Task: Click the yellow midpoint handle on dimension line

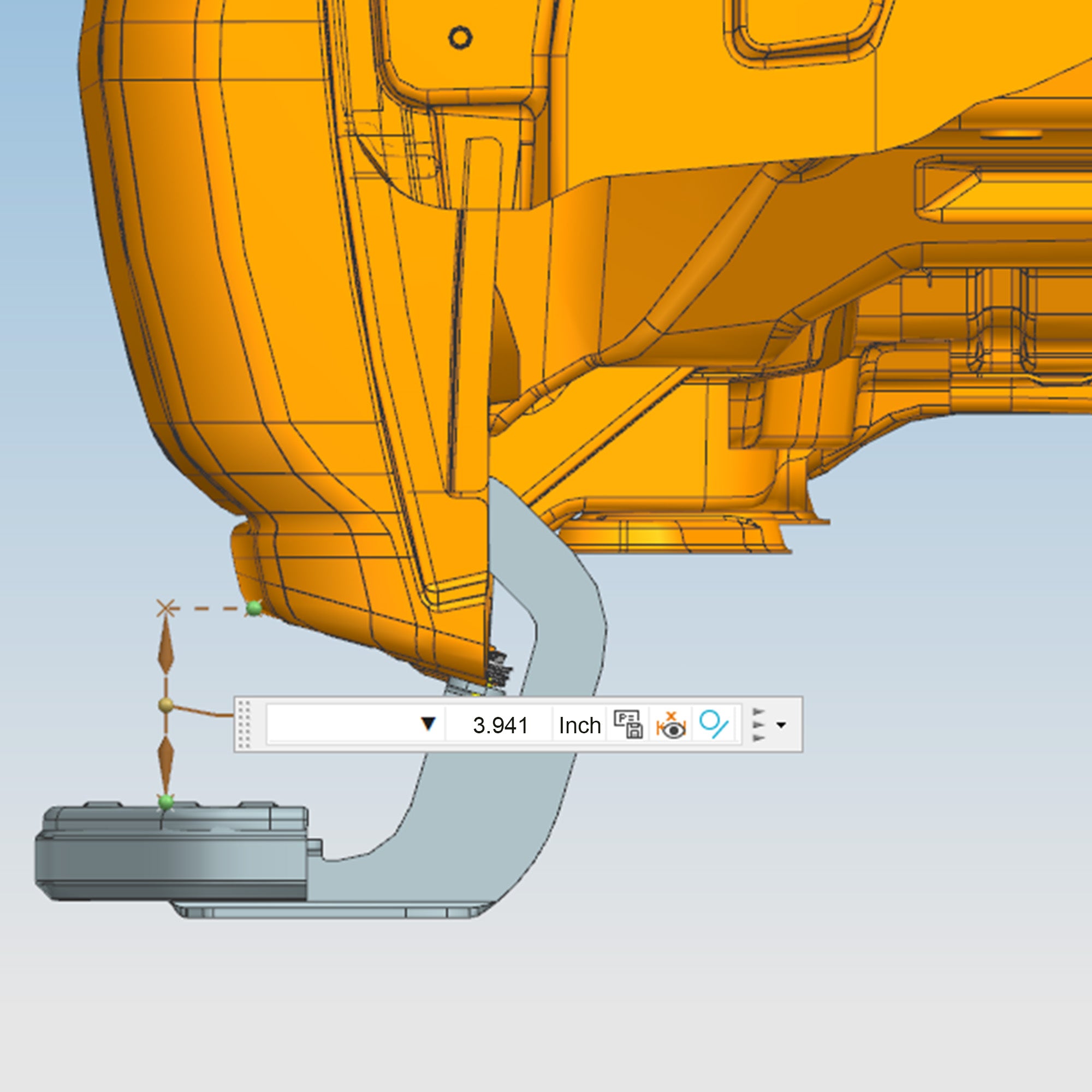Action: (x=165, y=704)
